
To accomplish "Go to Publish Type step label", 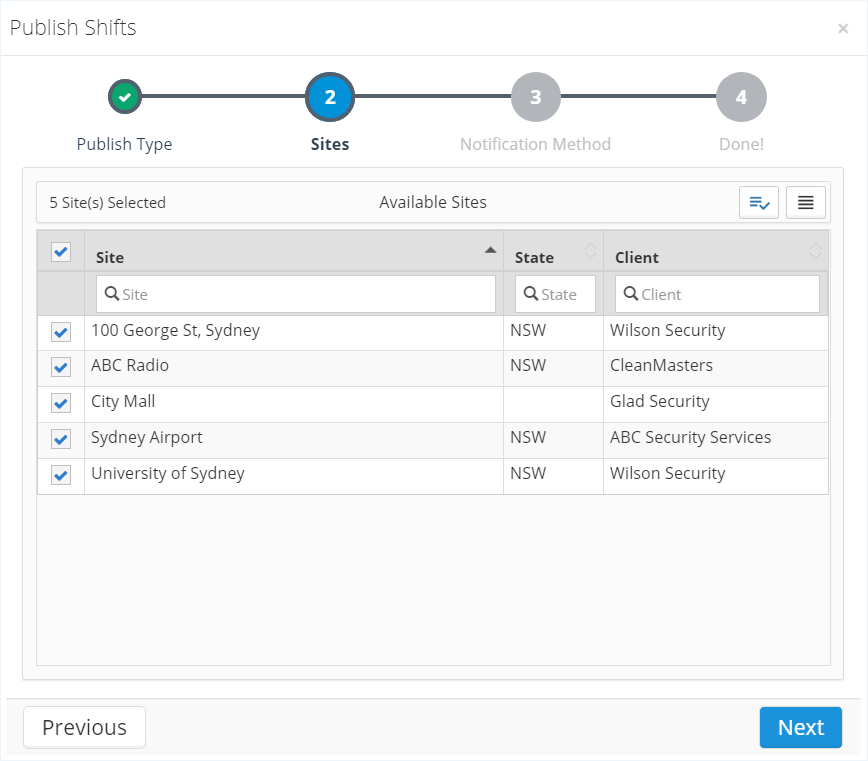I will coord(125,144).
